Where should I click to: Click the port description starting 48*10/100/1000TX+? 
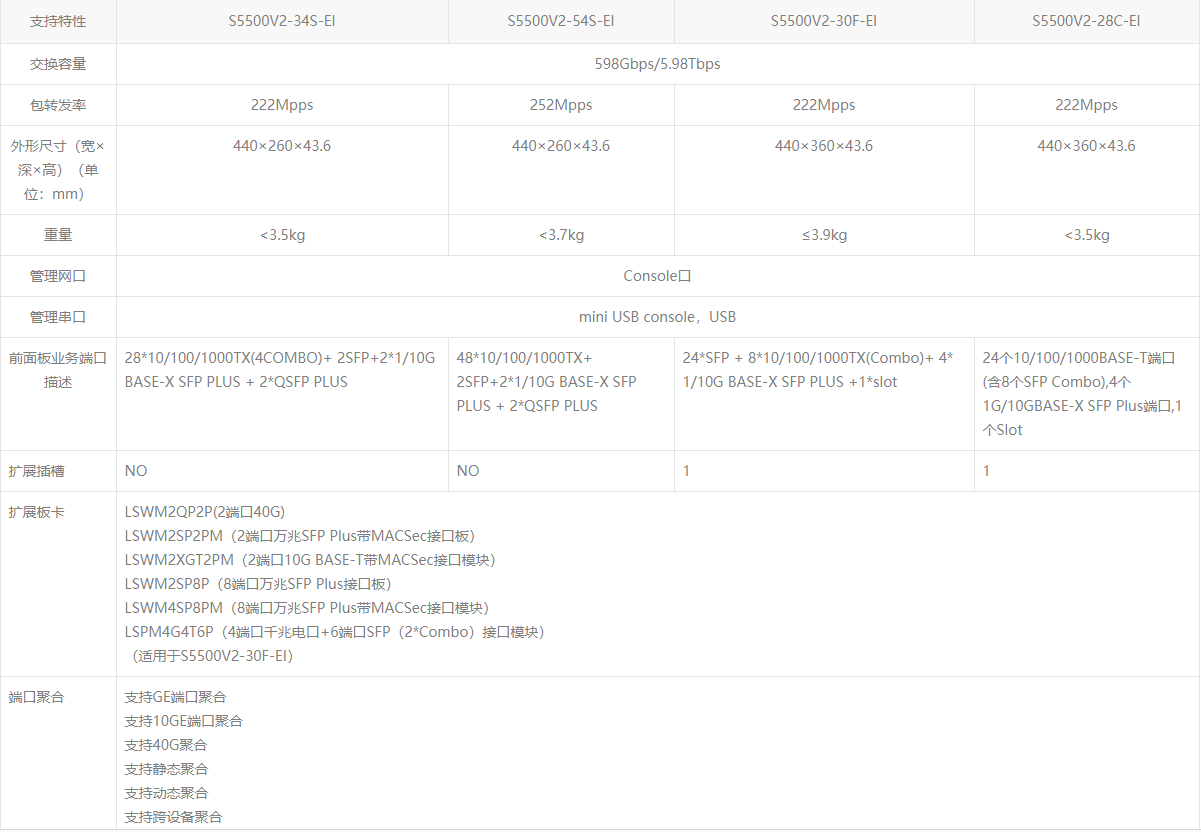pos(547,382)
